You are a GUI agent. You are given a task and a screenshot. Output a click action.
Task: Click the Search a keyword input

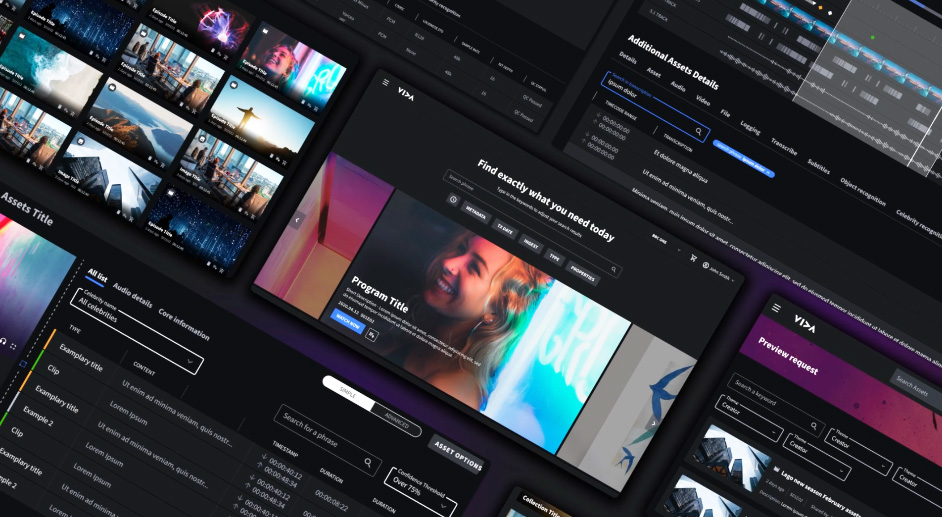tap(776, 404)
